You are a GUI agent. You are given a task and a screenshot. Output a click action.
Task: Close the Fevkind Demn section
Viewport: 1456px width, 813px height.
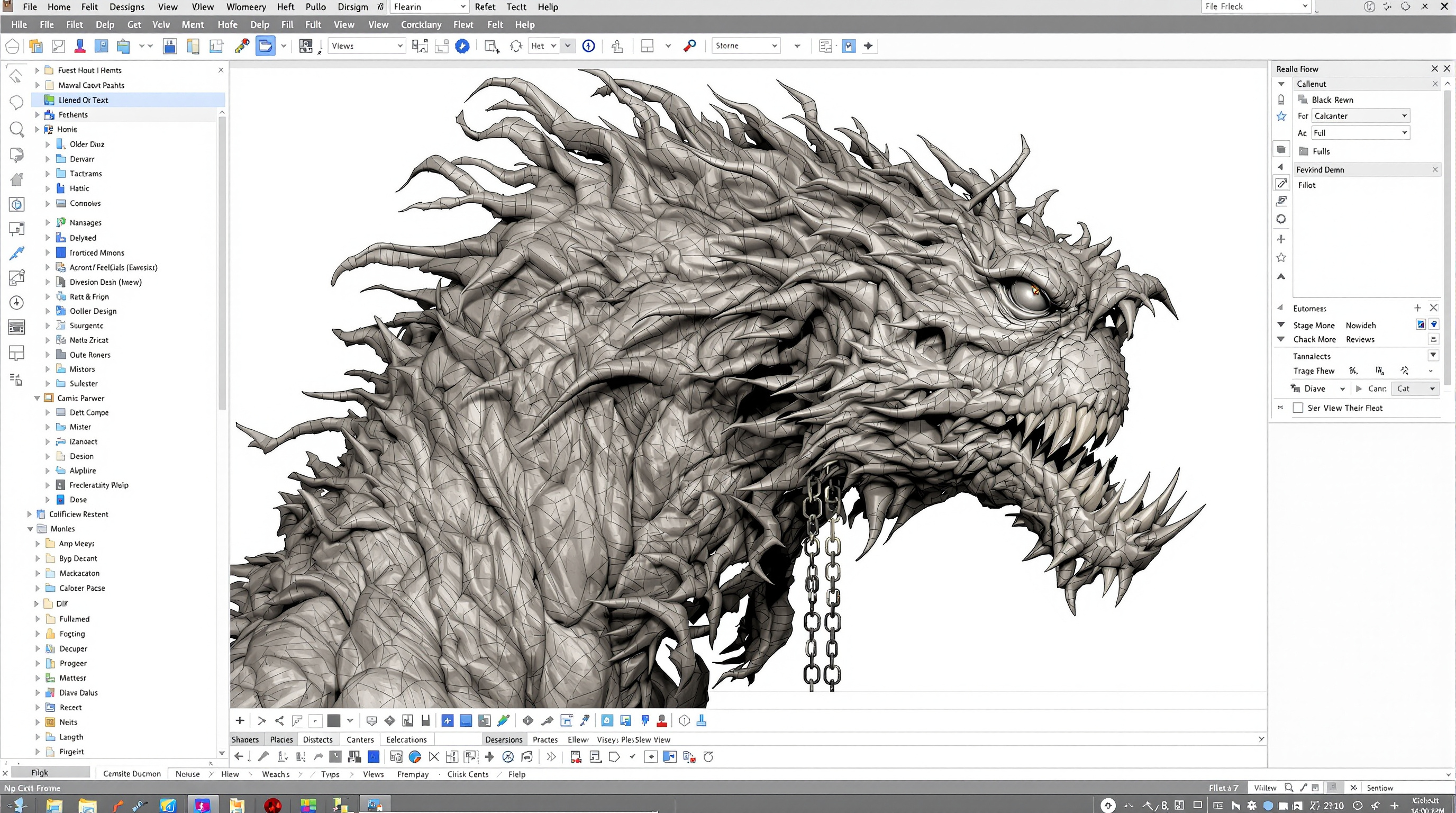click(x=1434, y=169)
